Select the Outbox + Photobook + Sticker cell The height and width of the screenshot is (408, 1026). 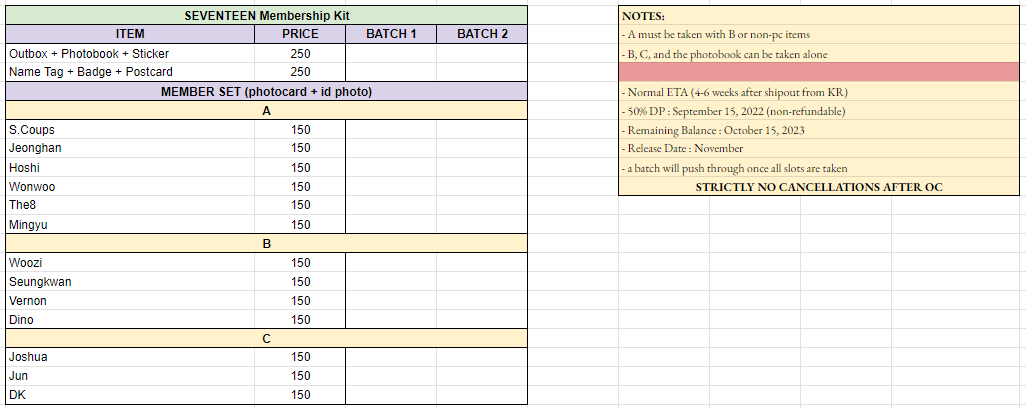(x=130, y=54)
